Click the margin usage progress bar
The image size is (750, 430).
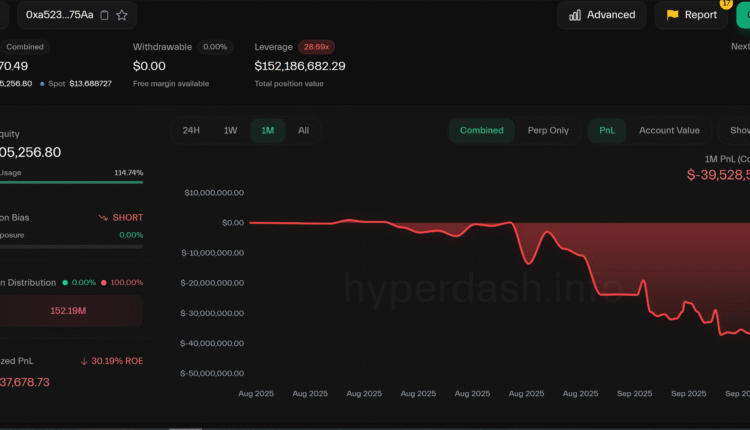pyautogui.click(x=70, y=182)
